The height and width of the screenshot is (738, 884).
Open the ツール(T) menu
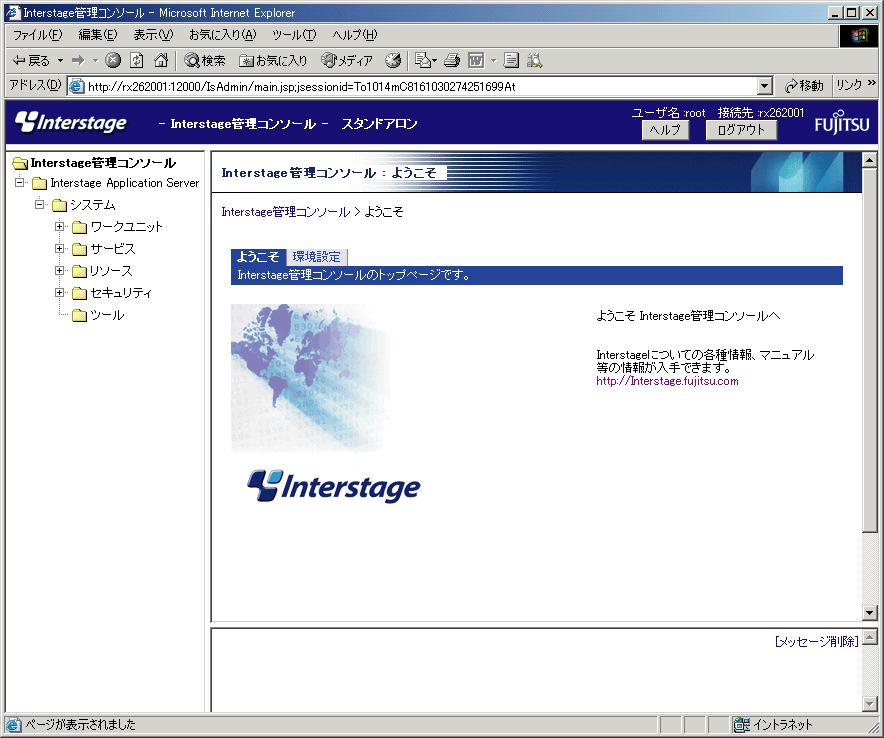point(294,35)
